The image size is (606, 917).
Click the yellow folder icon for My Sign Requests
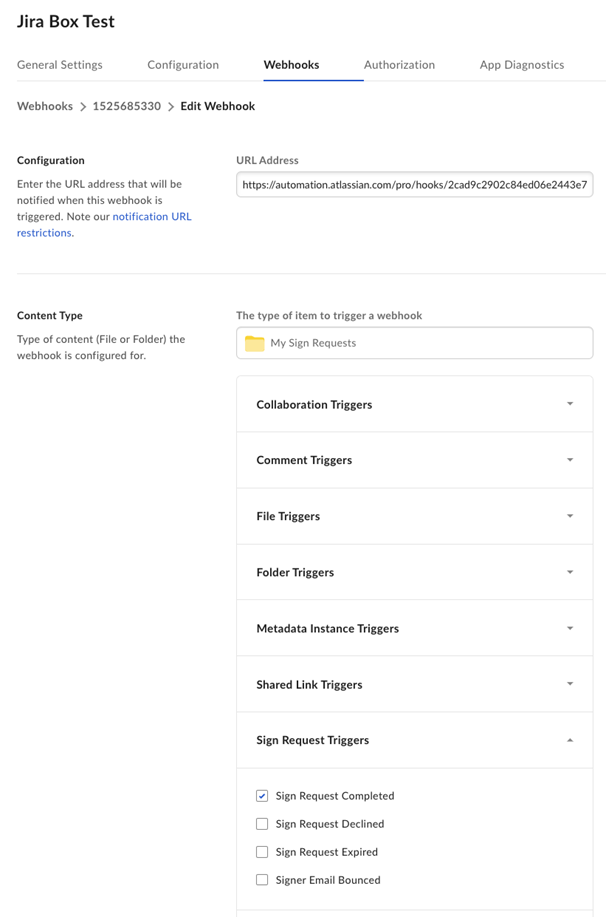[x=254, y=343]
